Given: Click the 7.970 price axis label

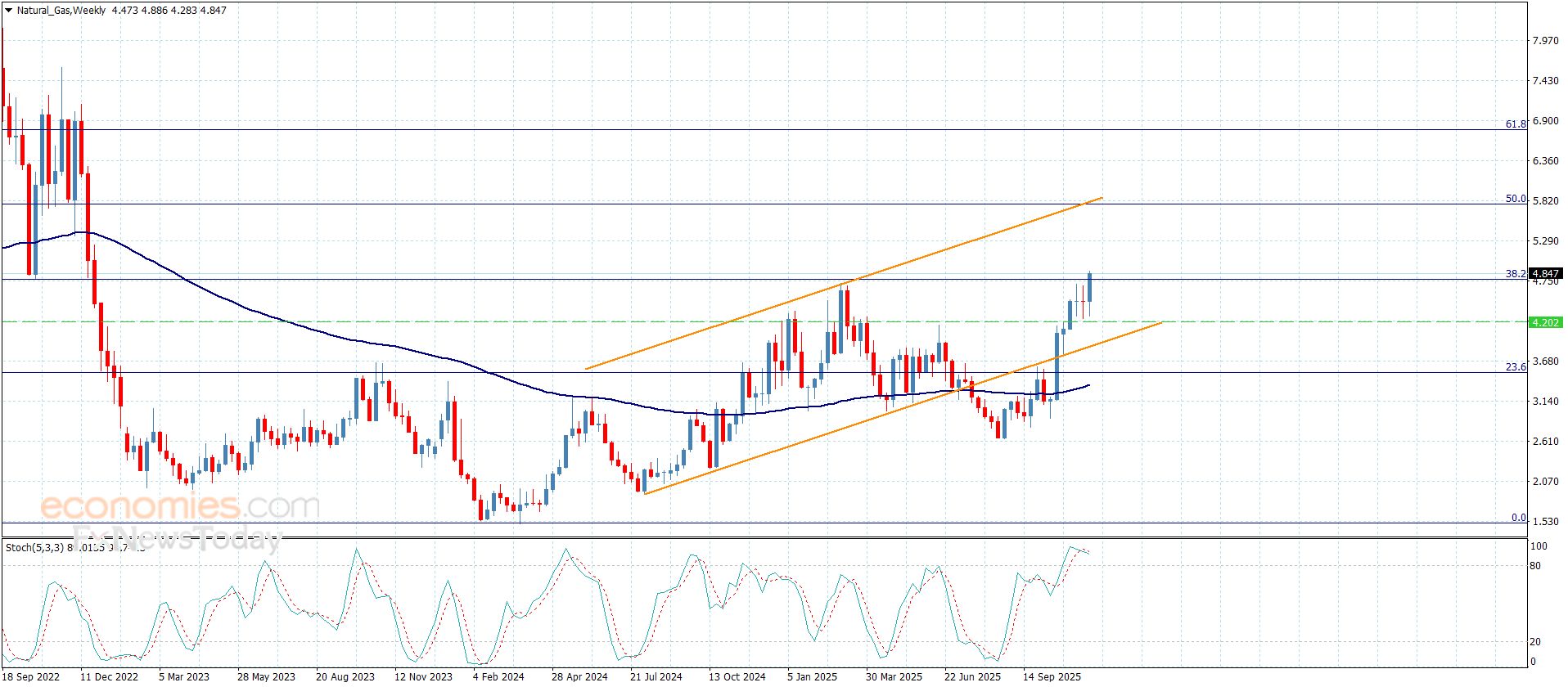Looking at the screenshot, I should coord(1545,41).
